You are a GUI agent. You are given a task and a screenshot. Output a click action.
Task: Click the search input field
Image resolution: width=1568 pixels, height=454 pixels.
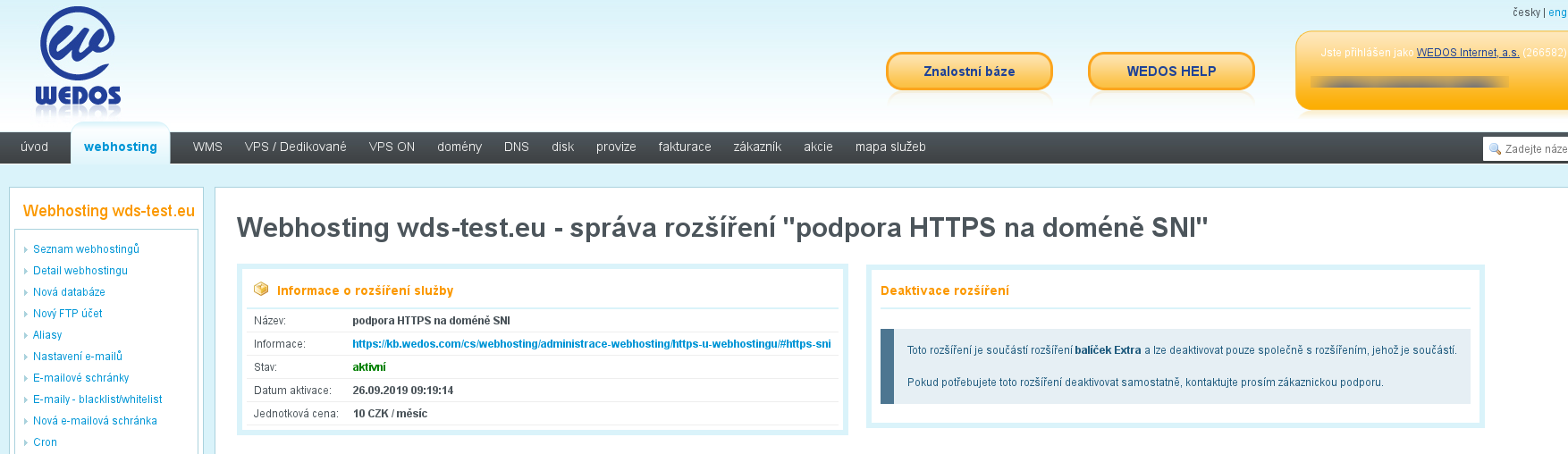click(1534, 148)
